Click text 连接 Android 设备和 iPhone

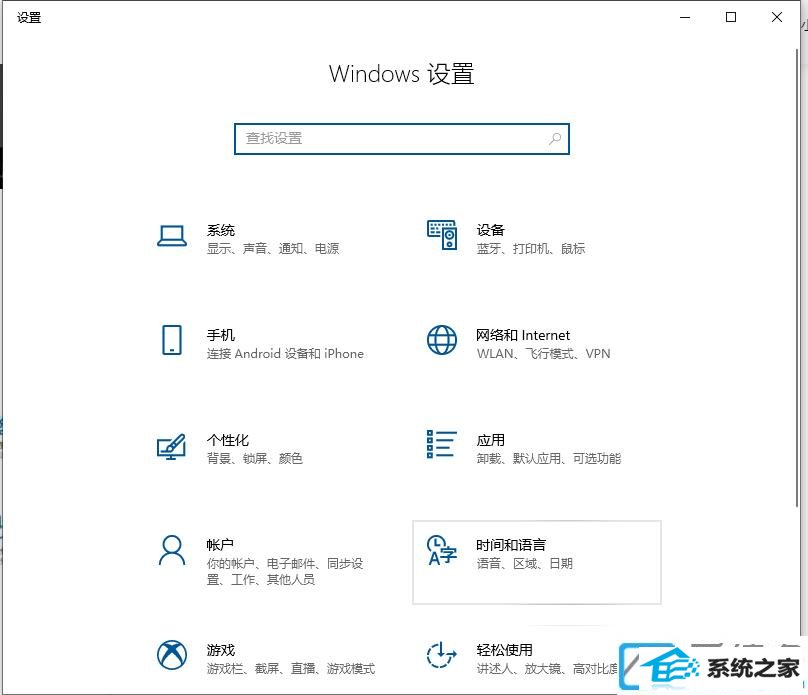tap(285, 353)
